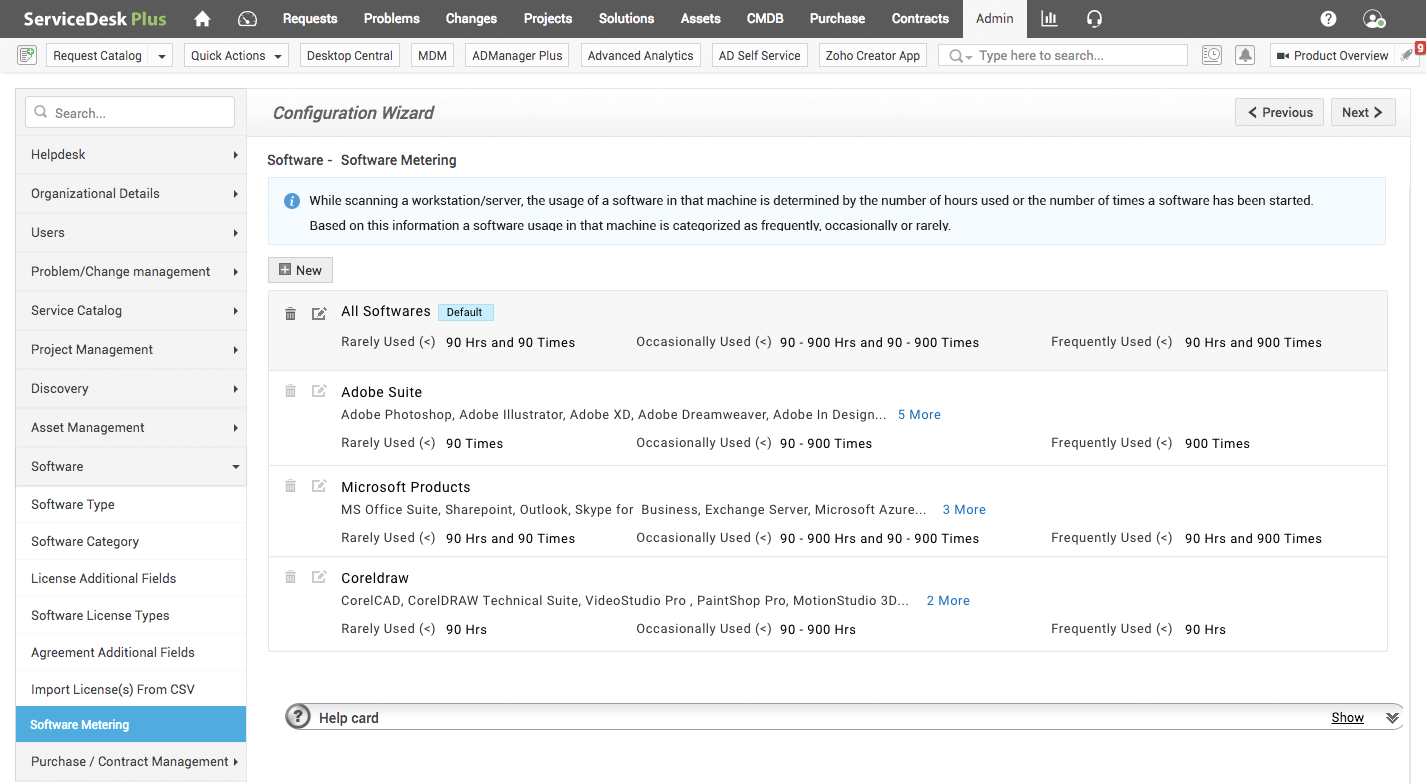Open the Requests tab

310,18
